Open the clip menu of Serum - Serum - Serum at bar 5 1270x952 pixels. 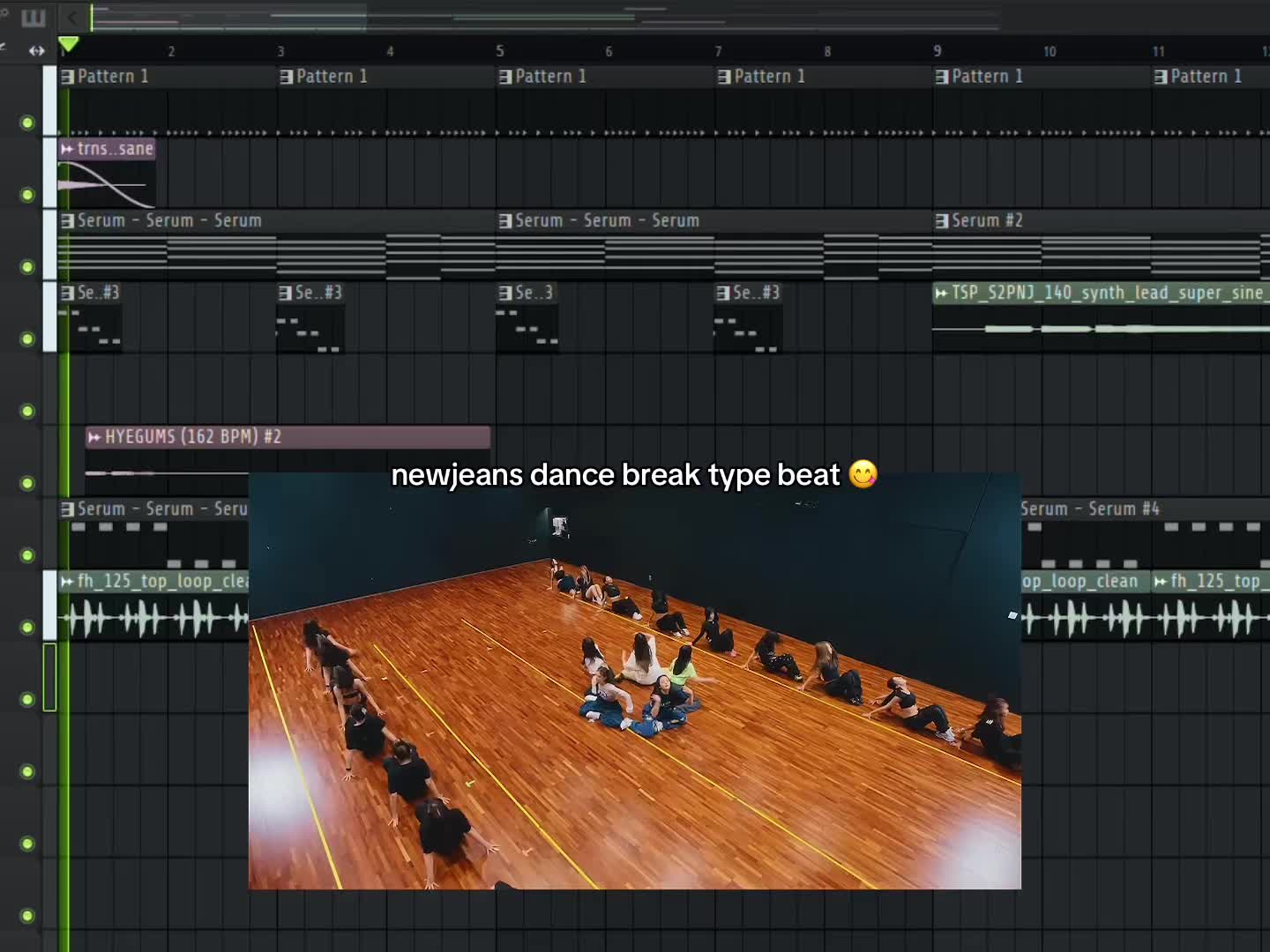(x=505, y=220)
